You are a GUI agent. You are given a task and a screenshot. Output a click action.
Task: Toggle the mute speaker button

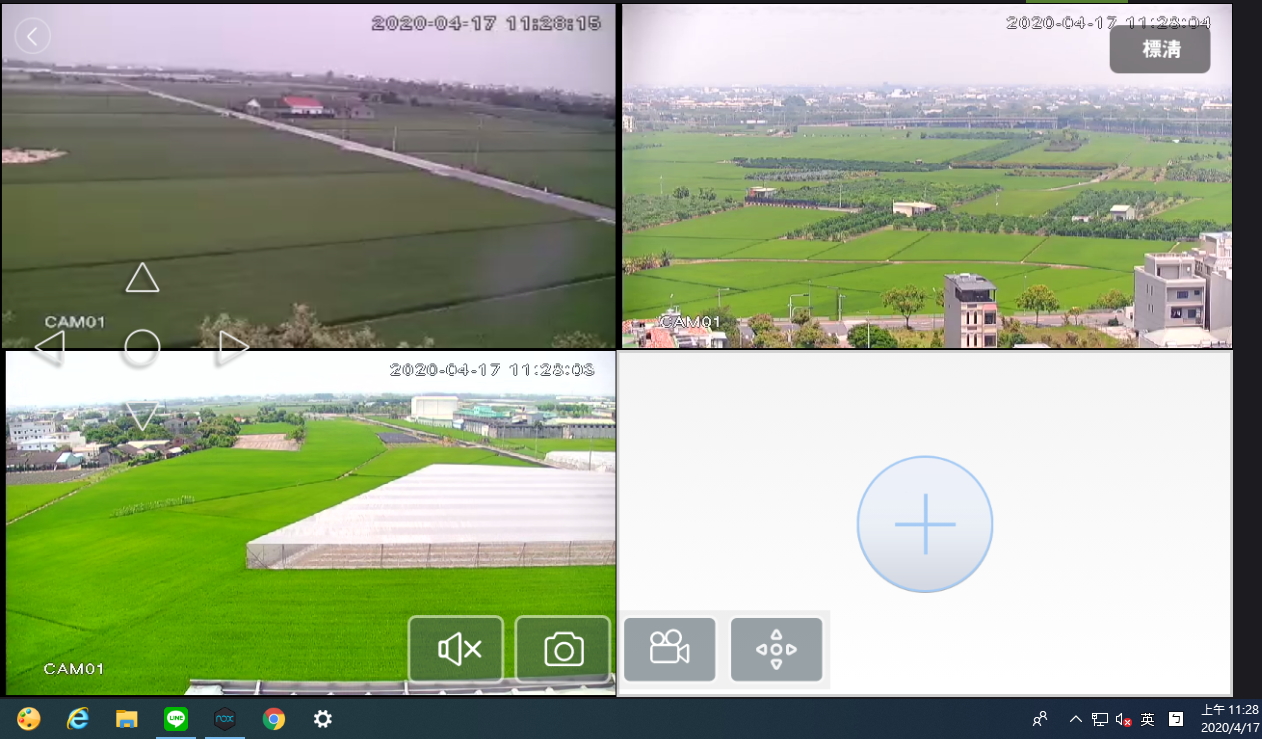tap(456, 649)
